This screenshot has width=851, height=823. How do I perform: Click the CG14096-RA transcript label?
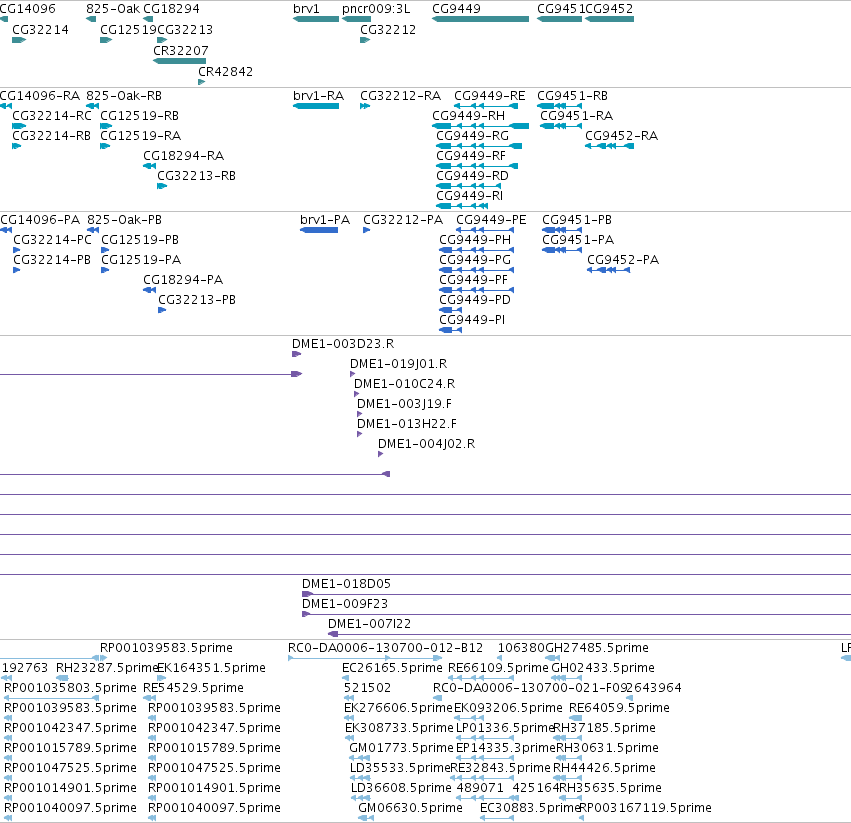pos(40,96)
